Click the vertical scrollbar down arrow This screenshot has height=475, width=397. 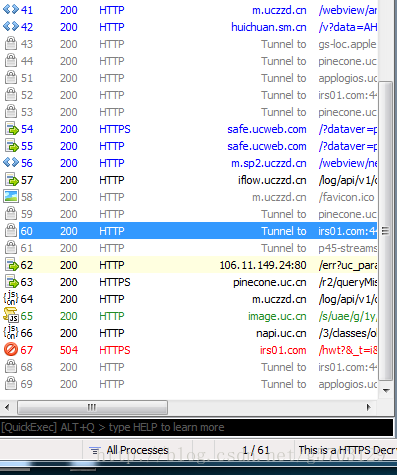click(x=386, y=390)
